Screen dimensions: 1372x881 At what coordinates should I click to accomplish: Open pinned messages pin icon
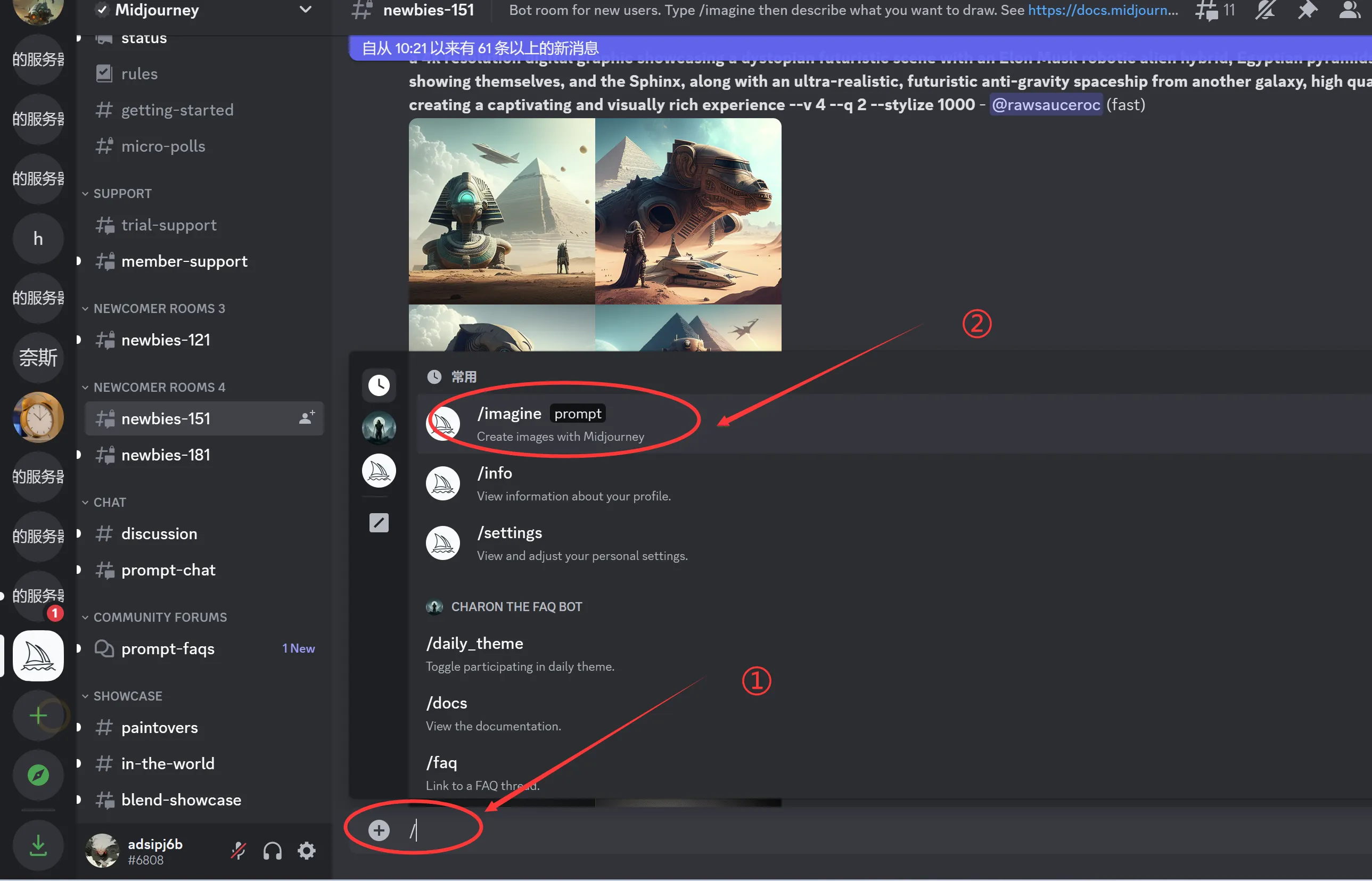click(x=1308, y=10)
